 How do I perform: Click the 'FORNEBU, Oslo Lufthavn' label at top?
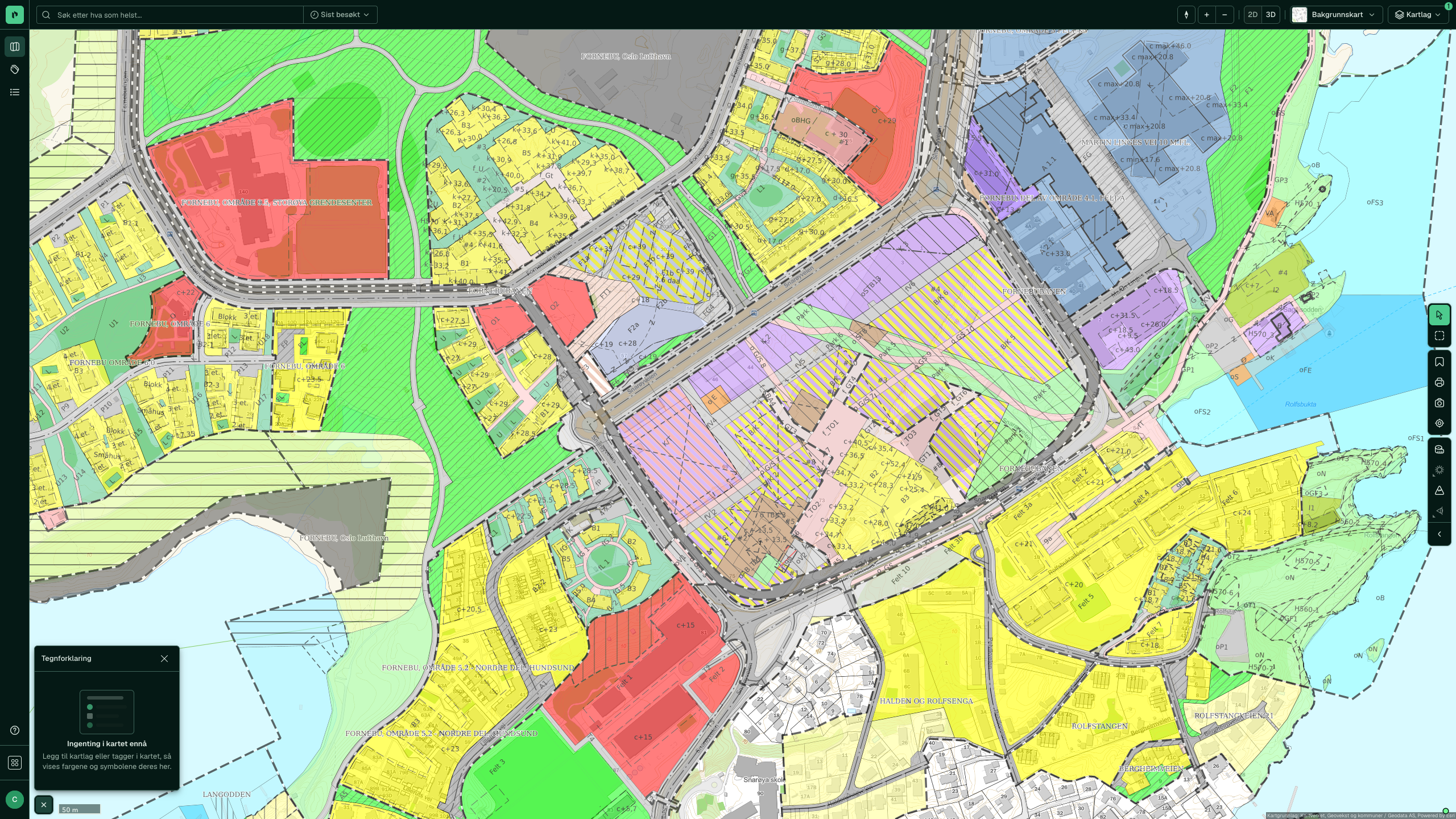tap(626, 56)
